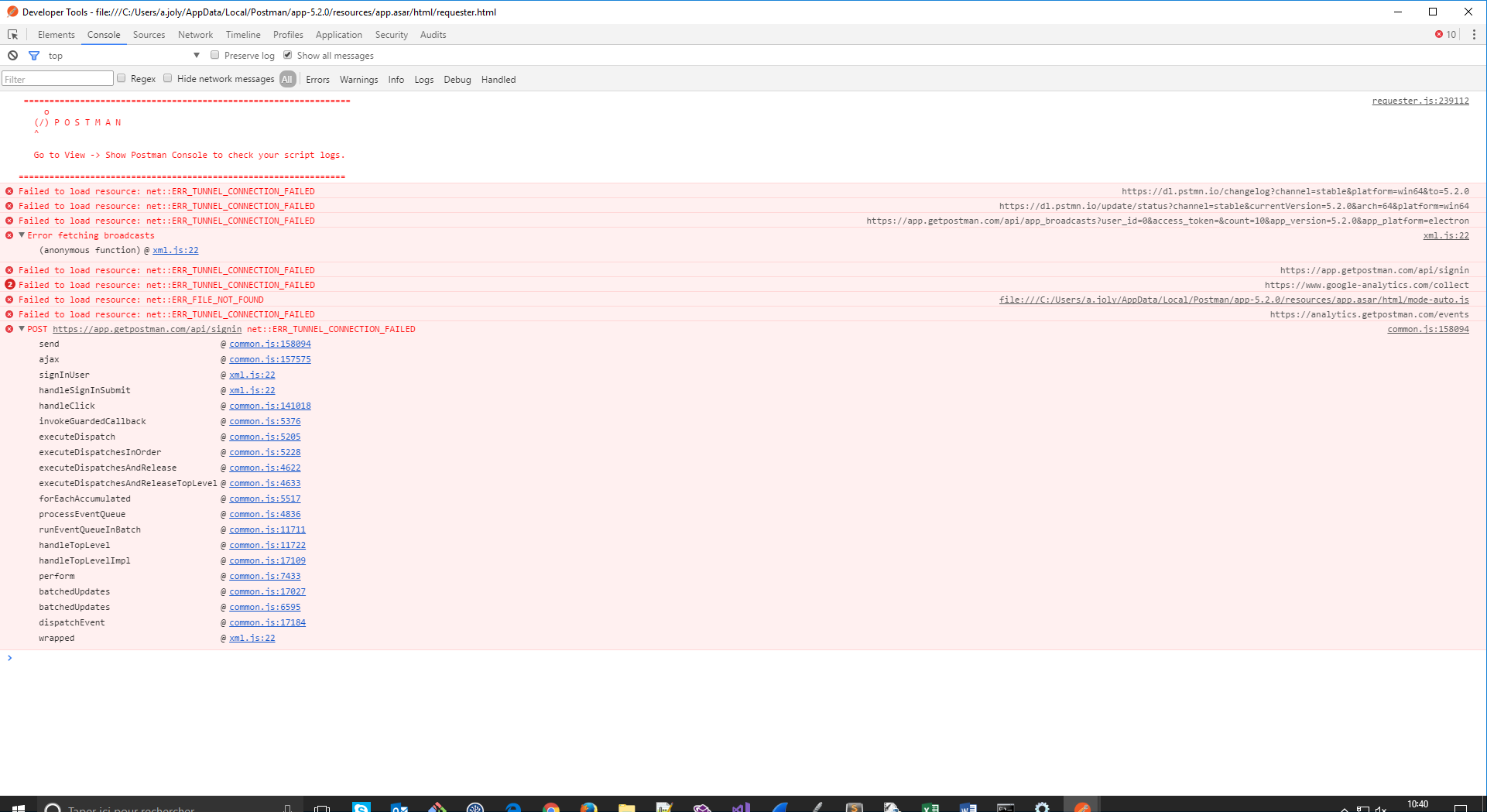Follow the requester.js:239112 link

coord(1420,100)
